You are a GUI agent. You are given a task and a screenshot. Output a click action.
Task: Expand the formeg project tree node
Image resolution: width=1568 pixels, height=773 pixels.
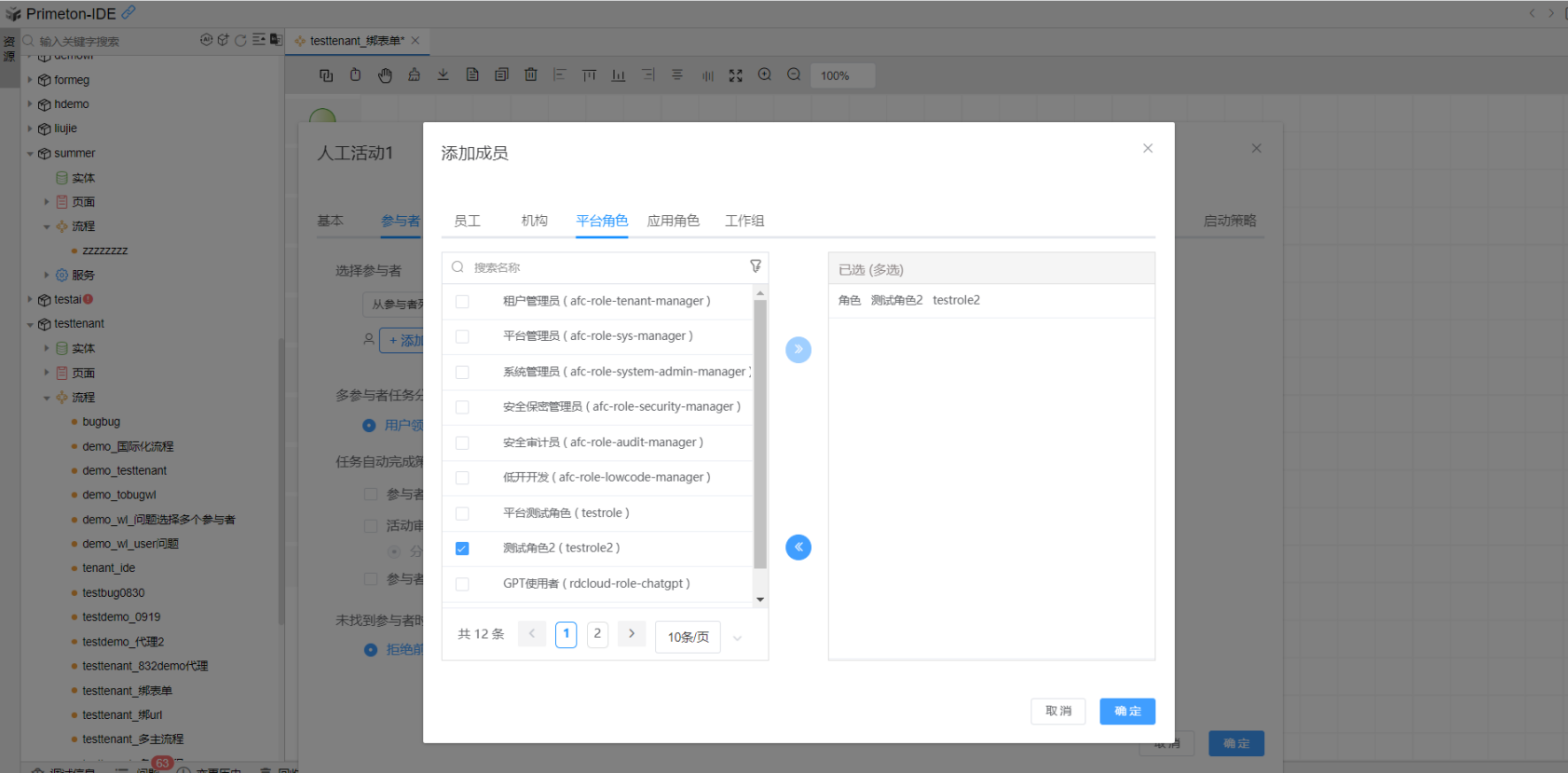coord(30,80)
